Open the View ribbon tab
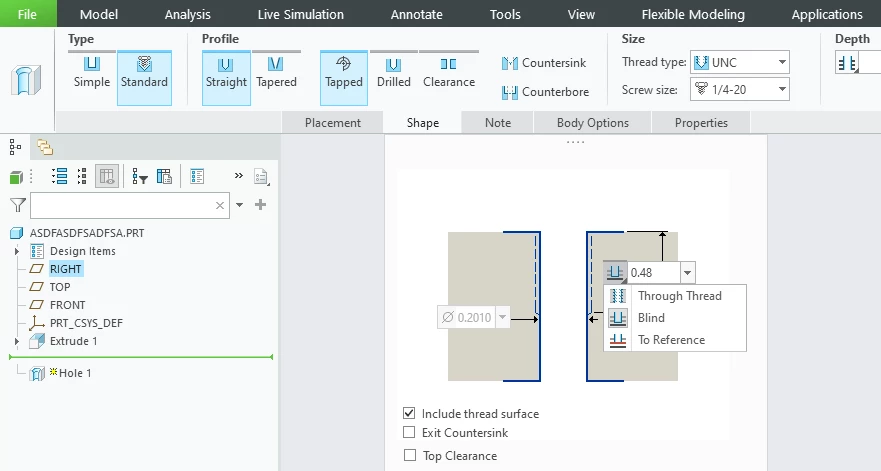The height and width of the screenshot is (471, 881). pos(581,15)
